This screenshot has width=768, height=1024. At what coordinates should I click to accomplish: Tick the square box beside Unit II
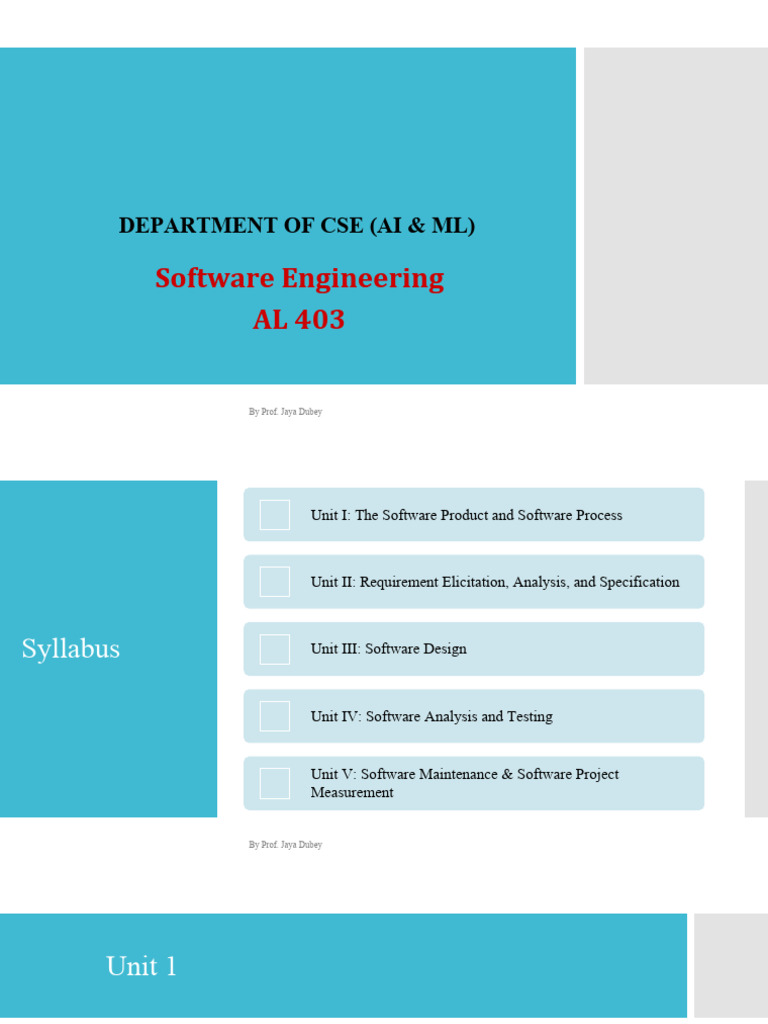click(275, 582)
